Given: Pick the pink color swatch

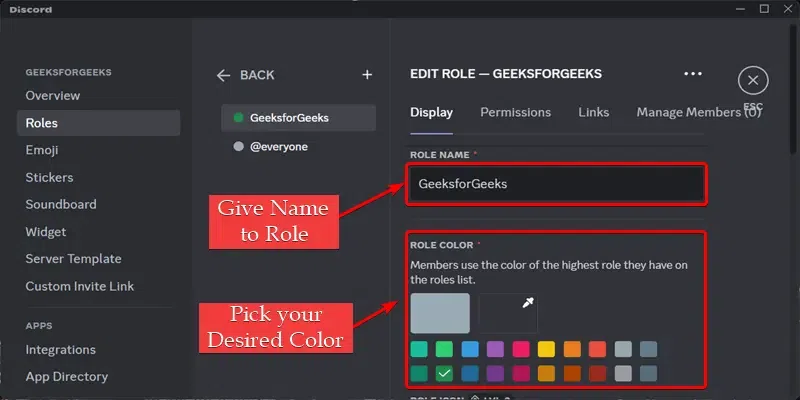Looking at the screenshot, I should tap(521, 349).
